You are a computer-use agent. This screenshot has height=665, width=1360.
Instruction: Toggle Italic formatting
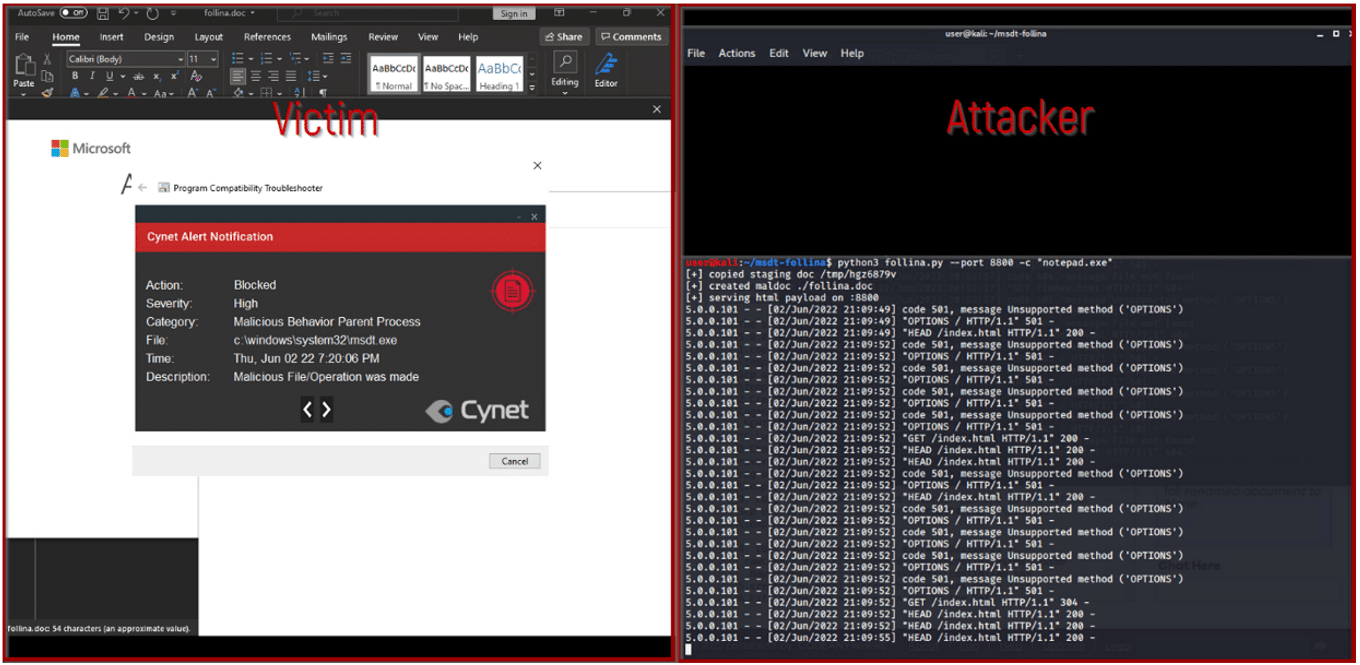[x=92, y=76]
